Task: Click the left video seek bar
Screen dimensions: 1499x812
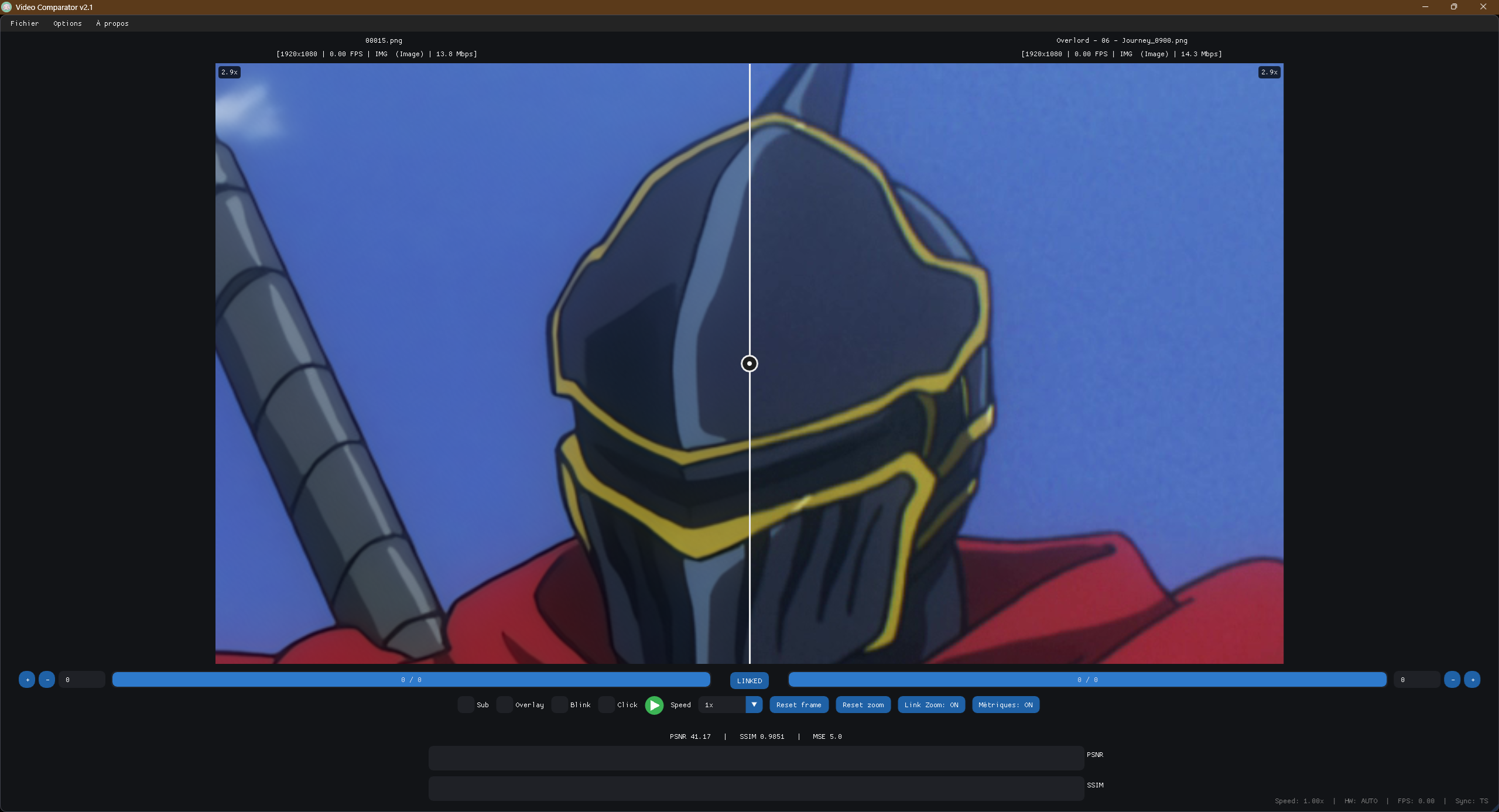Action: (x=411, y=680)
